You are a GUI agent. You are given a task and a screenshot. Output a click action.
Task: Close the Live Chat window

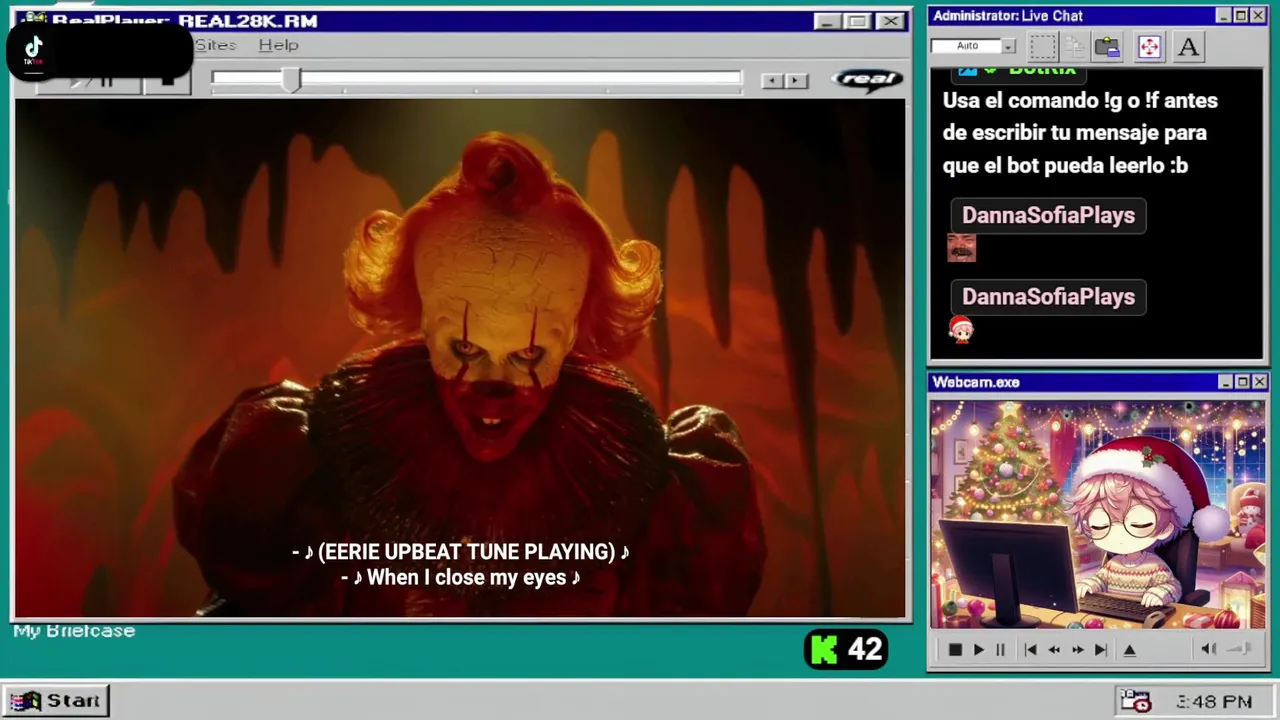coord(1258,16)
